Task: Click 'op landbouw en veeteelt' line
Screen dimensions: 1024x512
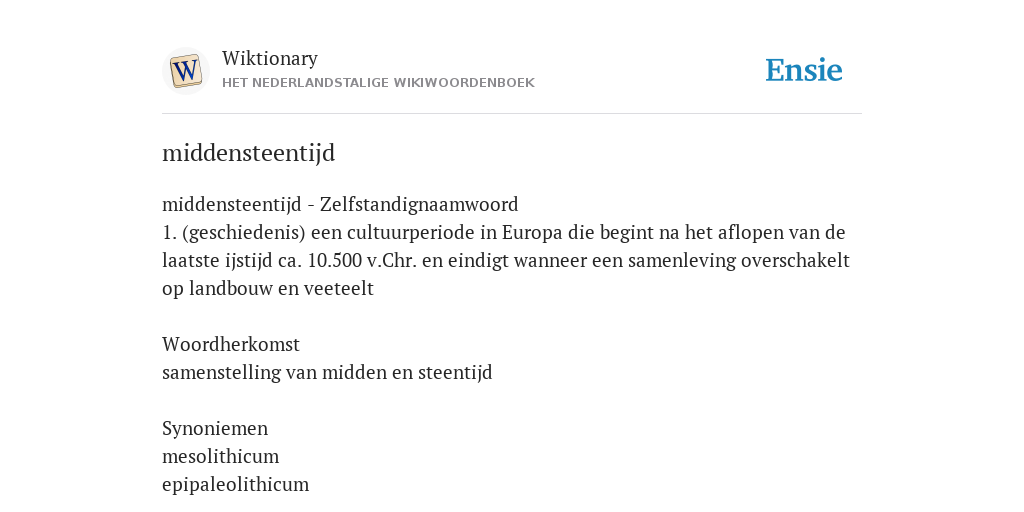Action: pos(268,289)
